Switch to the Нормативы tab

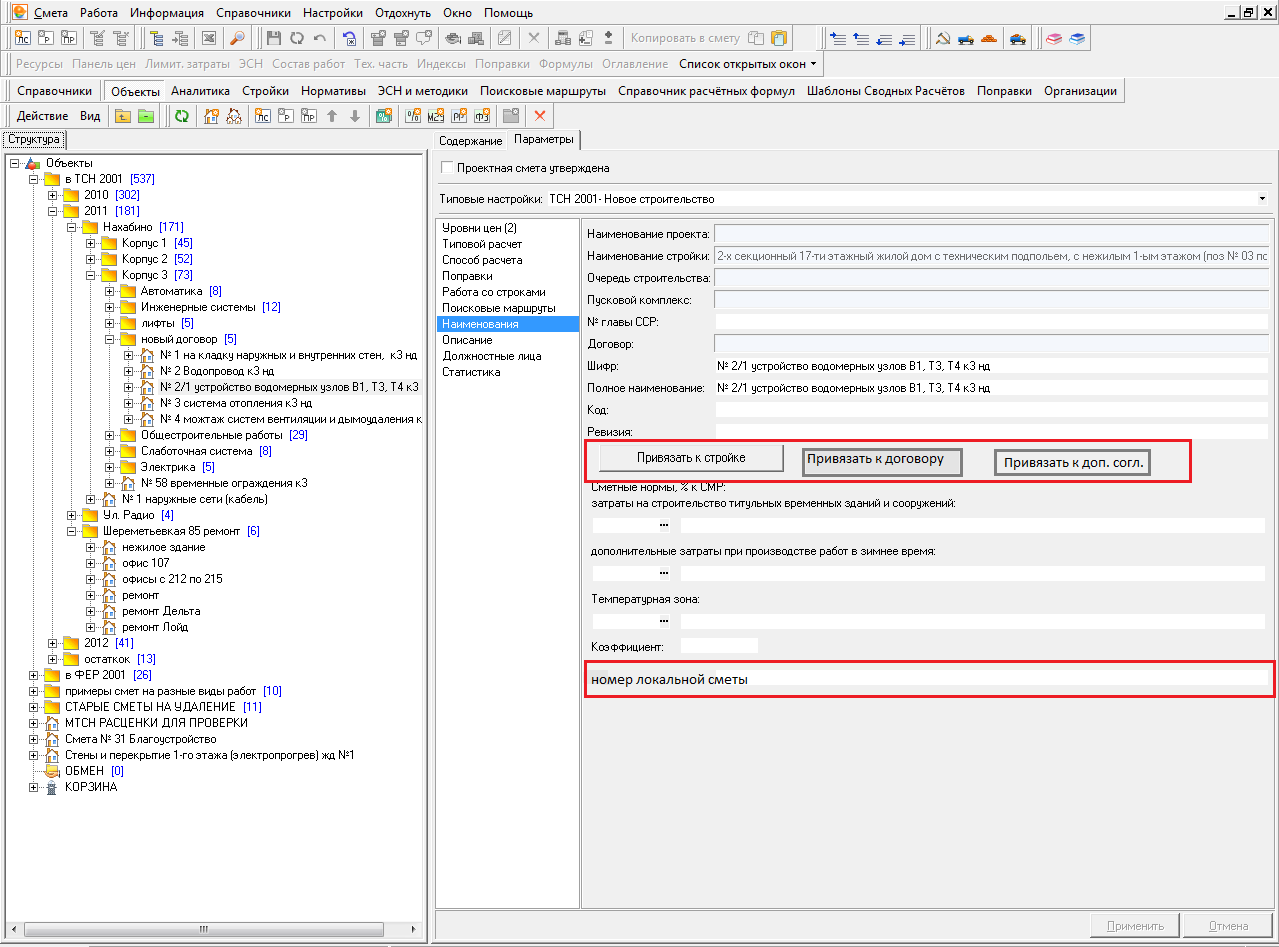pyautogui.click(x=333, y=91)
